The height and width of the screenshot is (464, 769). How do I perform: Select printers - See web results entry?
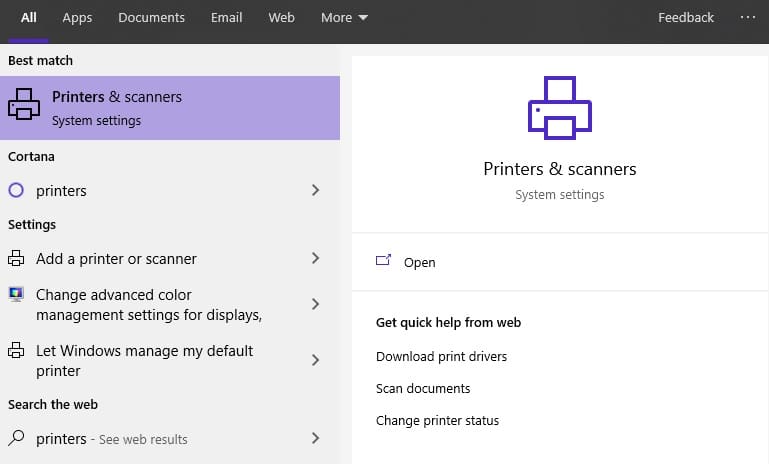pyautogui.click(x=170, y=438)
